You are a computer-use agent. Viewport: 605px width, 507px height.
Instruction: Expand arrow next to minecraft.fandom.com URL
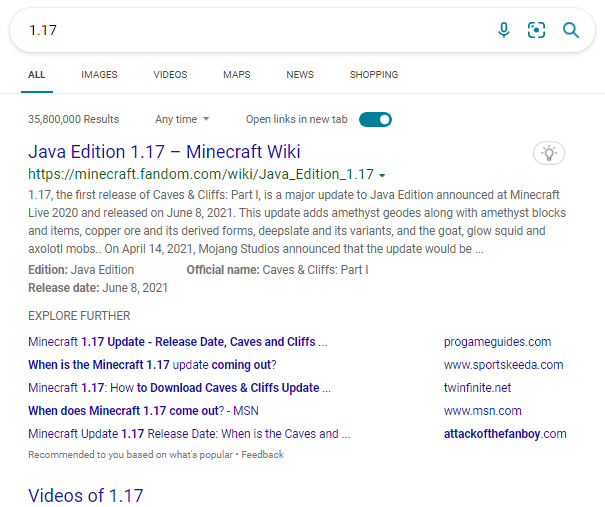click(382, 176)
